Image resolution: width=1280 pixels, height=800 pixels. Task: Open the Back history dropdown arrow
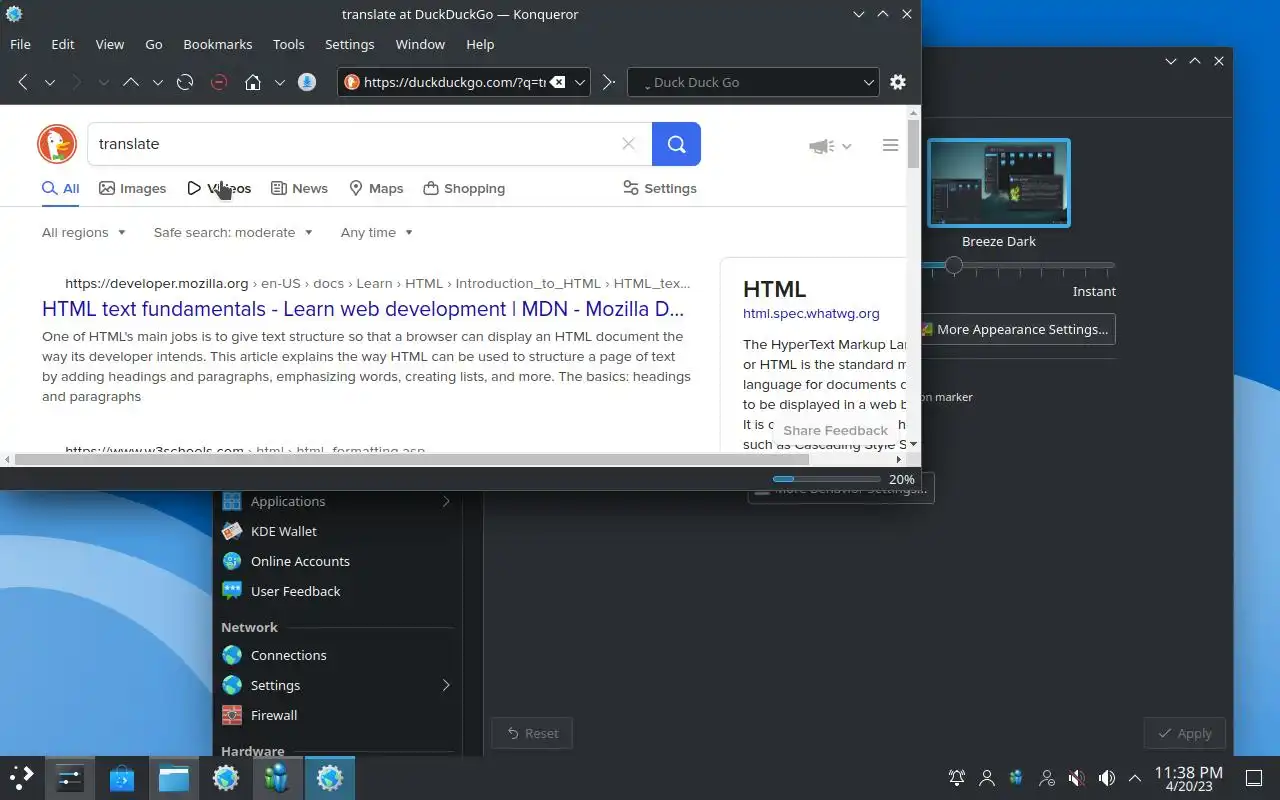pos(49,82)
